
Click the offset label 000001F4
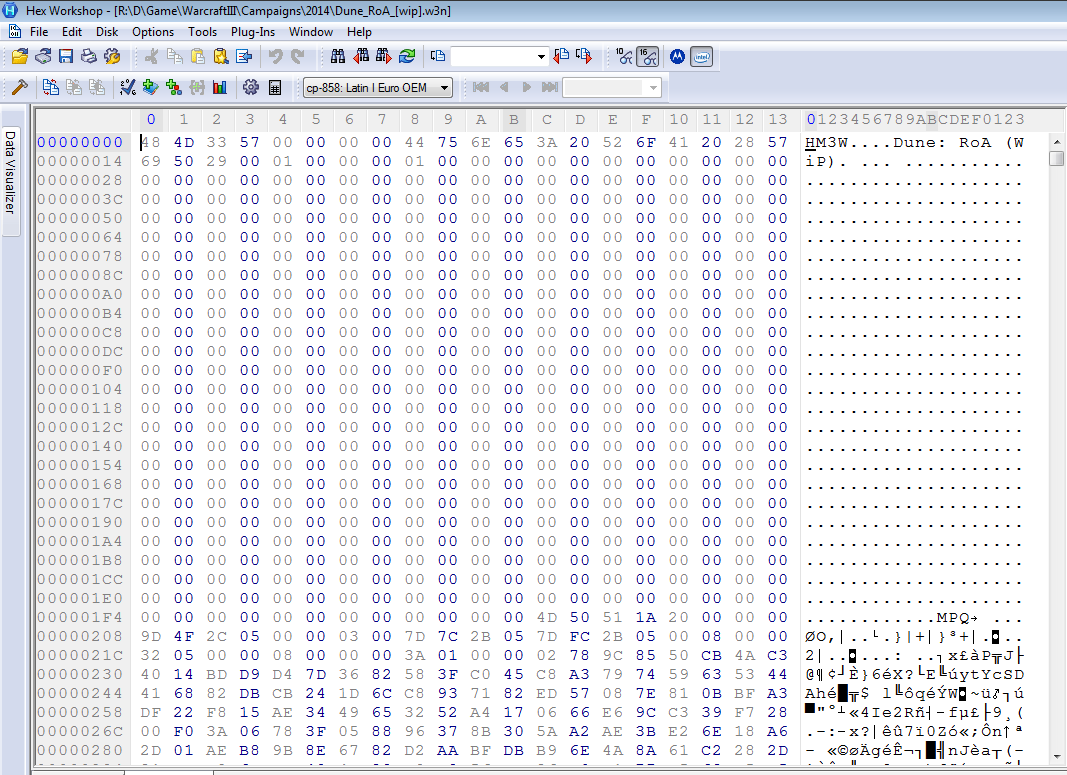tap(80, 617)
